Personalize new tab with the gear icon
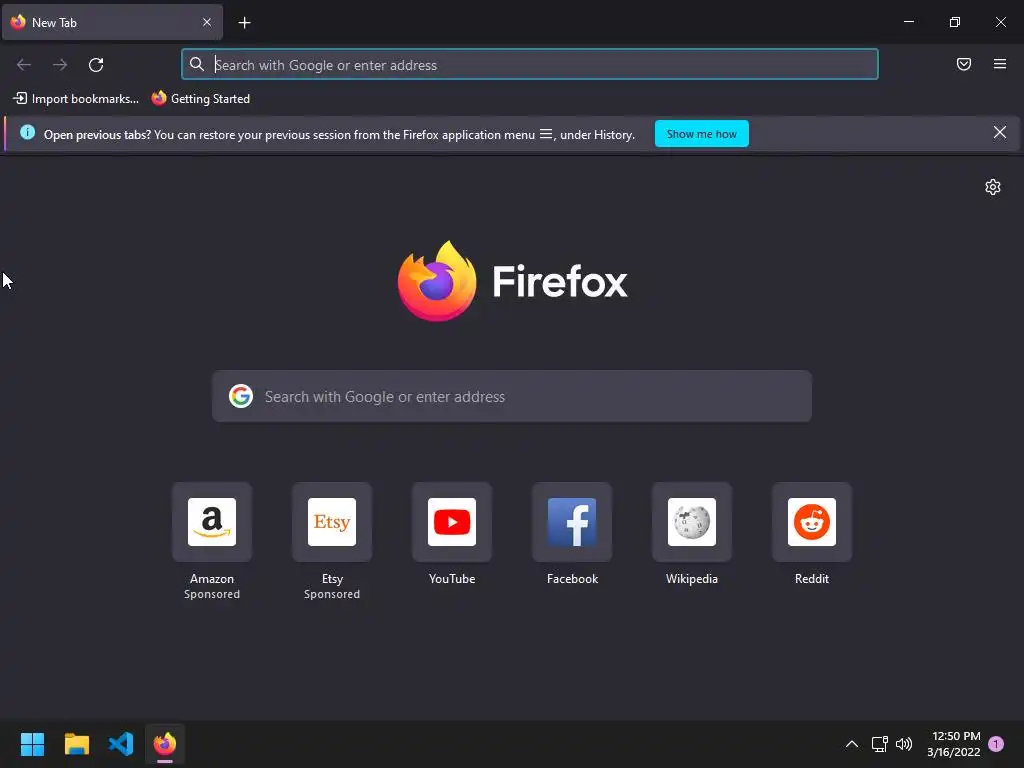 (x=993, y=187)
